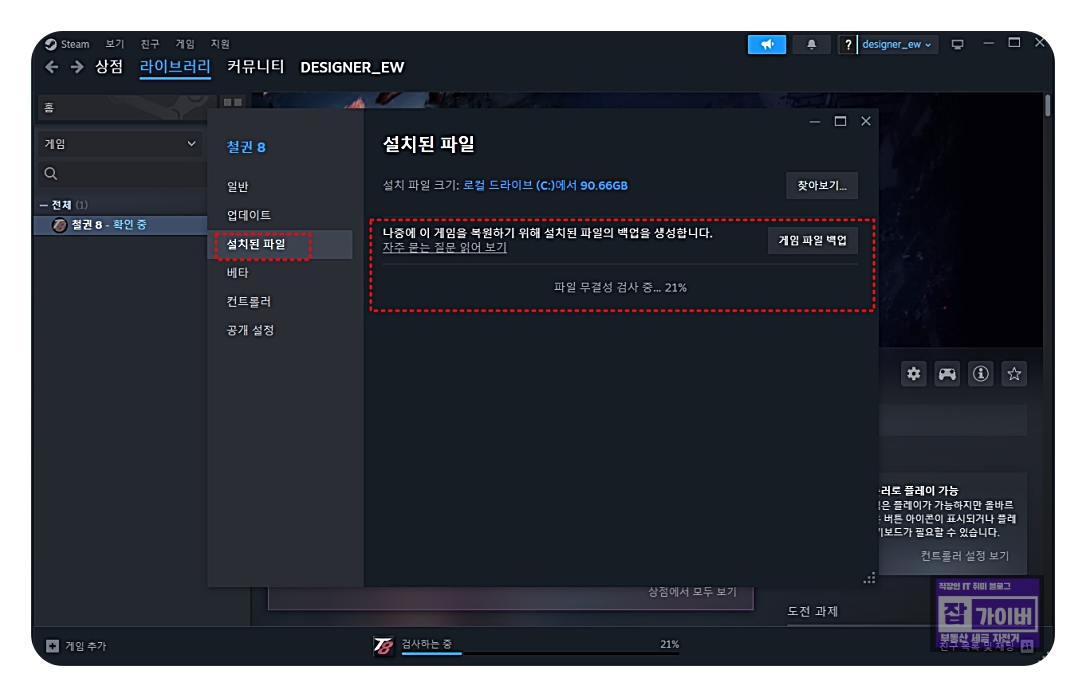Collapse the 전체 category
The image size is (1086, 697).
click(x=44, y=205)
